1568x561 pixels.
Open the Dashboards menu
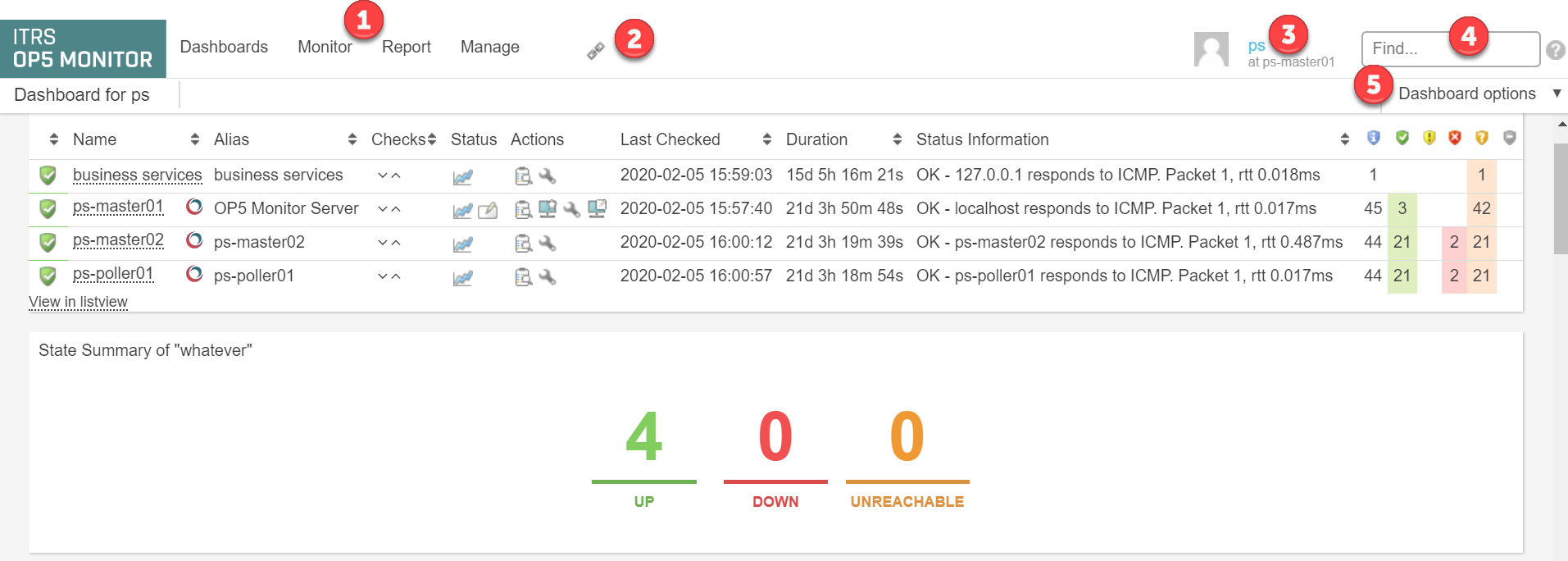pos(224,47)
